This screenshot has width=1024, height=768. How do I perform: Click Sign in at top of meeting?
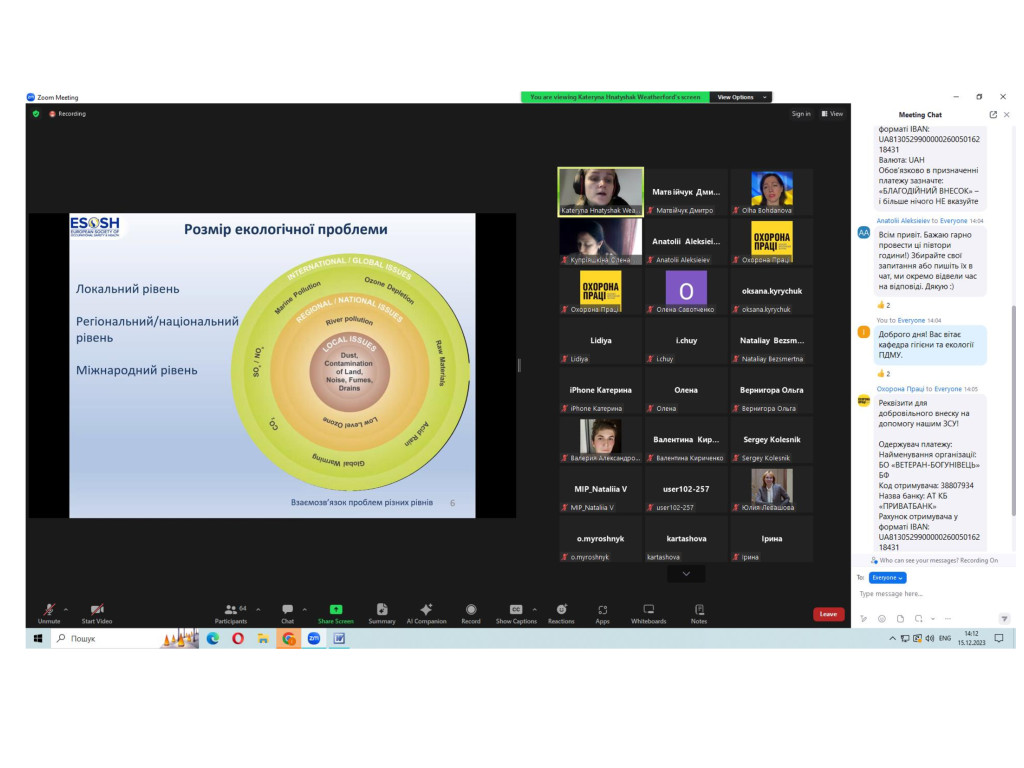(x=801, y=114)
